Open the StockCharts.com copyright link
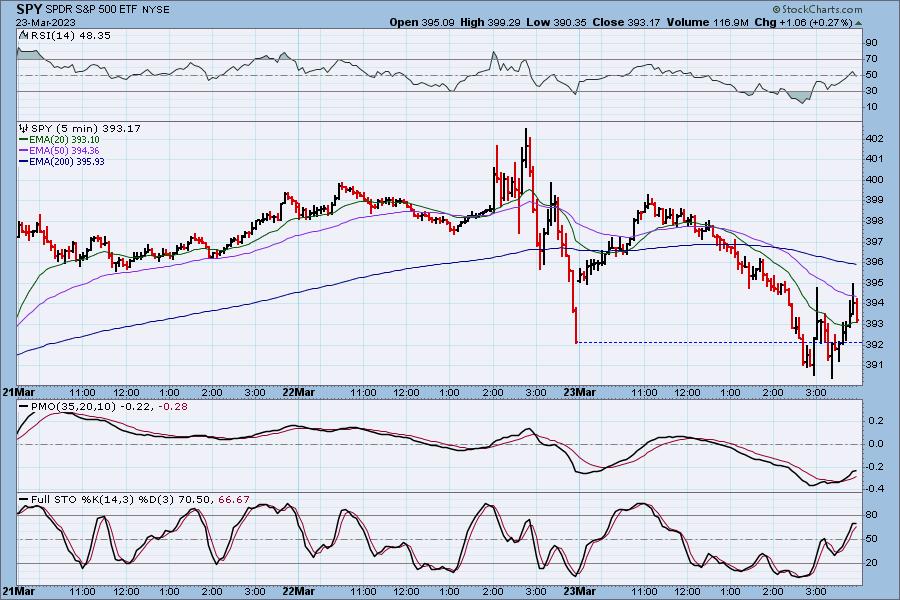This screenshot has width=900, height=600. click(x=817, y=9)
